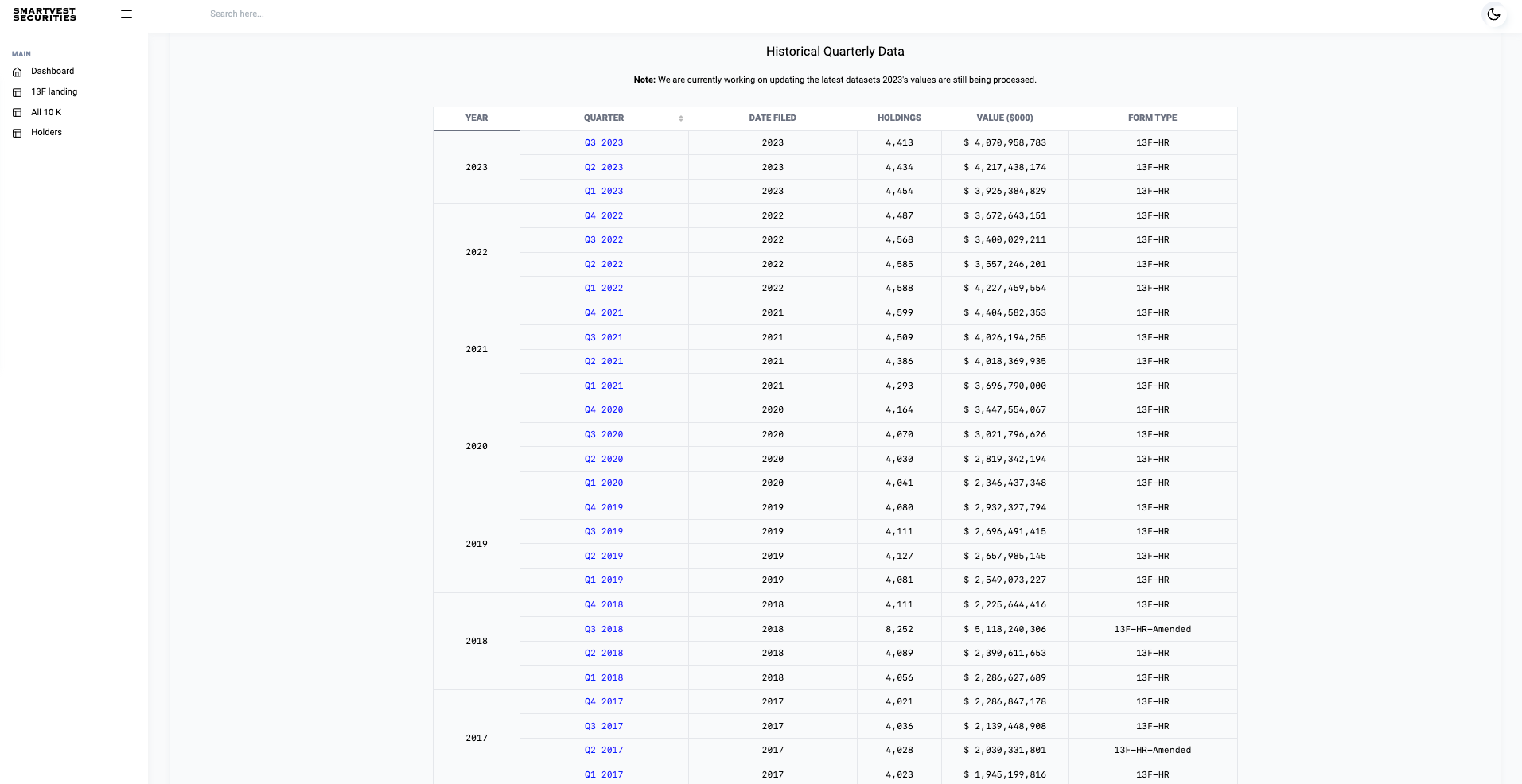Viewport: 1522px width, 784px height.
Task: Open Q2 2023 quarter link
Action: (x=604, y=168)
